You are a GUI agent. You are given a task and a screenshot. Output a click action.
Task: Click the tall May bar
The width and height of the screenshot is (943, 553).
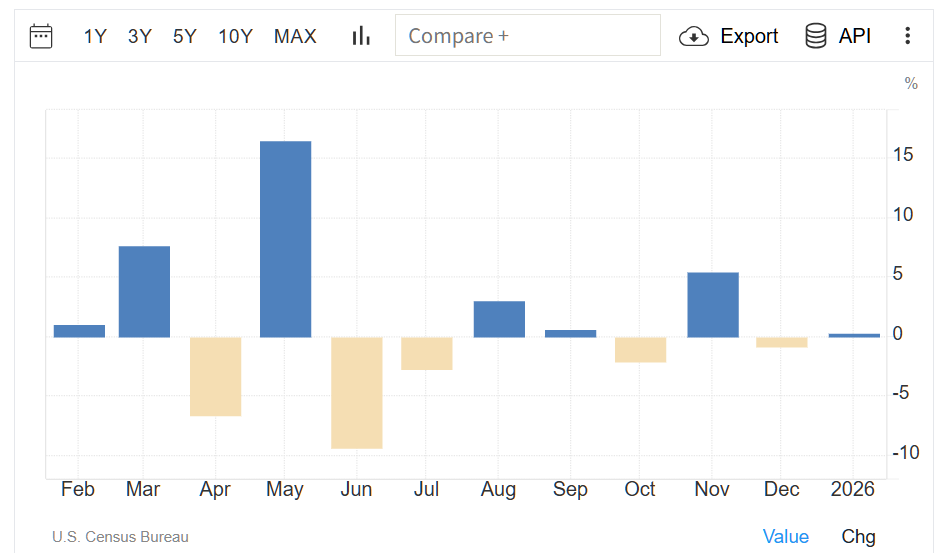click(x=285, y=239)
